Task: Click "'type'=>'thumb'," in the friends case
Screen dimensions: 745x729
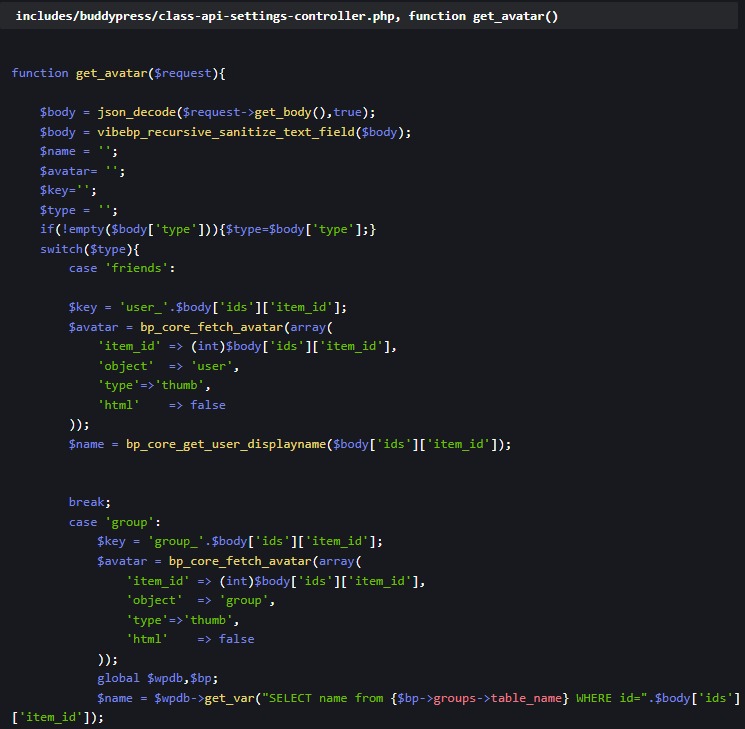Action: (x=154, y=385)
